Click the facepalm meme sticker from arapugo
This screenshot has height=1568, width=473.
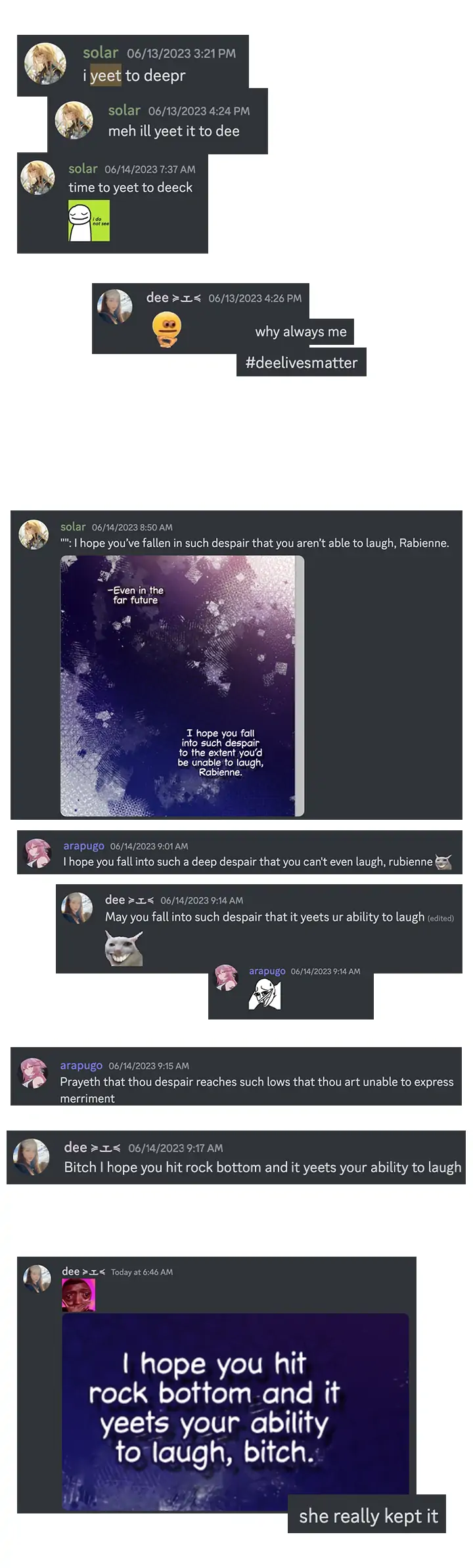[x=265, y=993]
